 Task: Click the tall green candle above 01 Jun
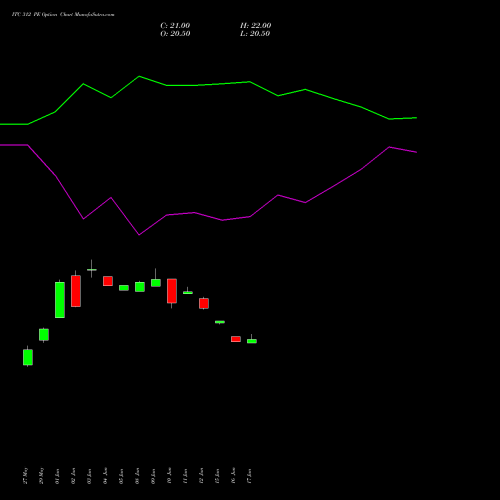coord(60,300)
